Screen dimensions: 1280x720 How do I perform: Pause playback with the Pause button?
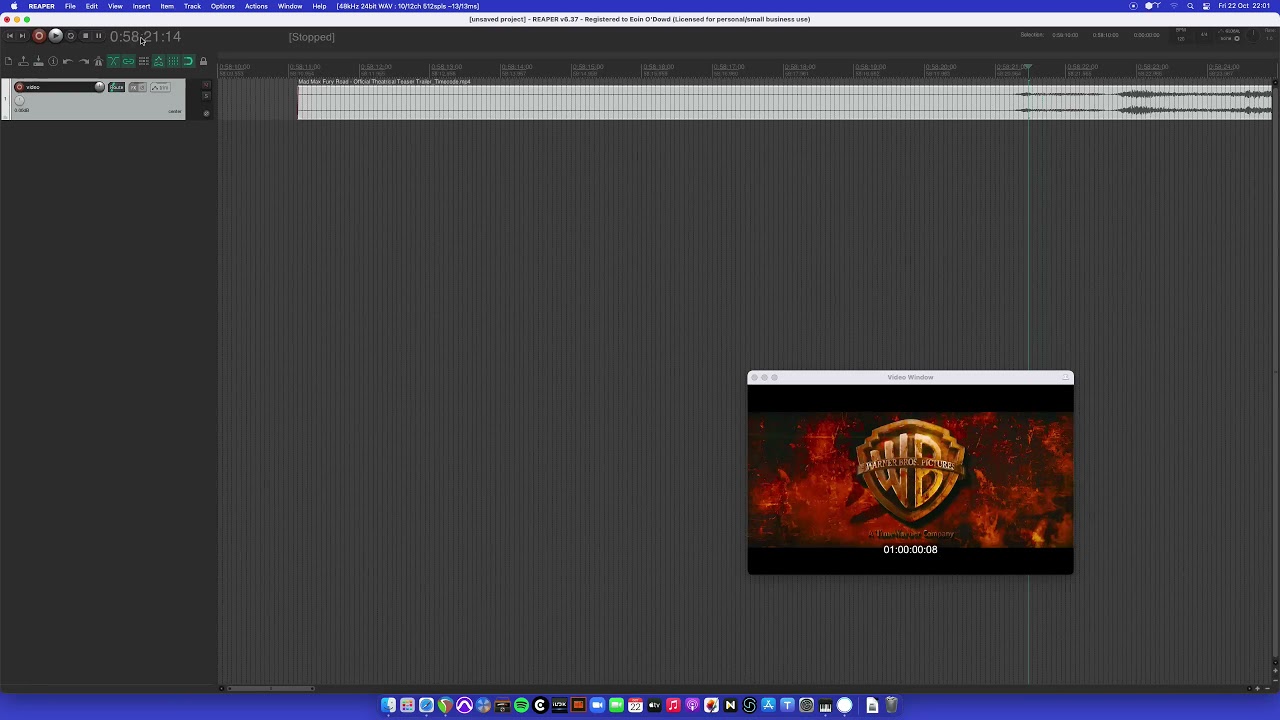(x=98, y=36)
